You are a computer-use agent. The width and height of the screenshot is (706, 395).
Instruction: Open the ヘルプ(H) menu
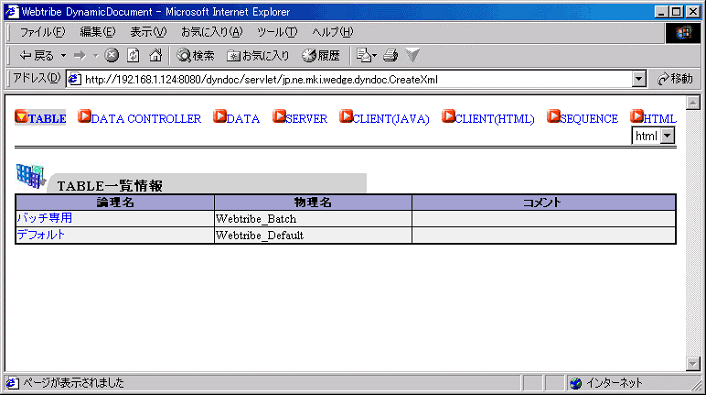click(x=332, y=32)
